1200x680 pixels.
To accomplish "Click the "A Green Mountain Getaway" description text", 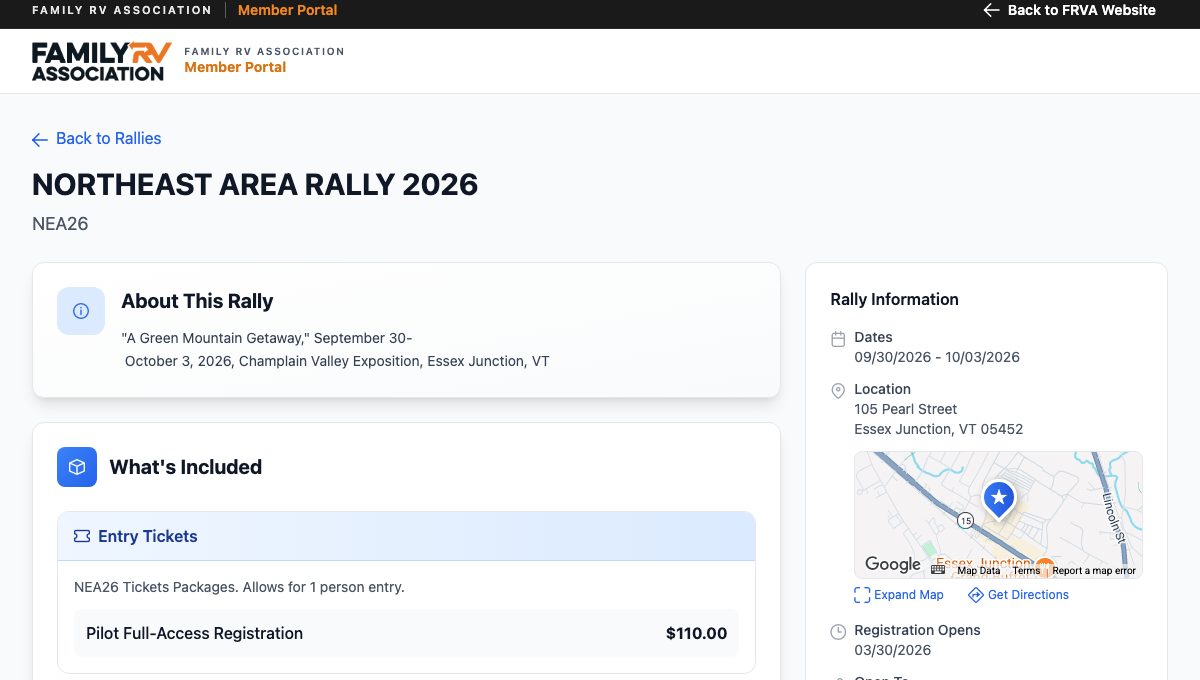I will click(x=335, y=349).
